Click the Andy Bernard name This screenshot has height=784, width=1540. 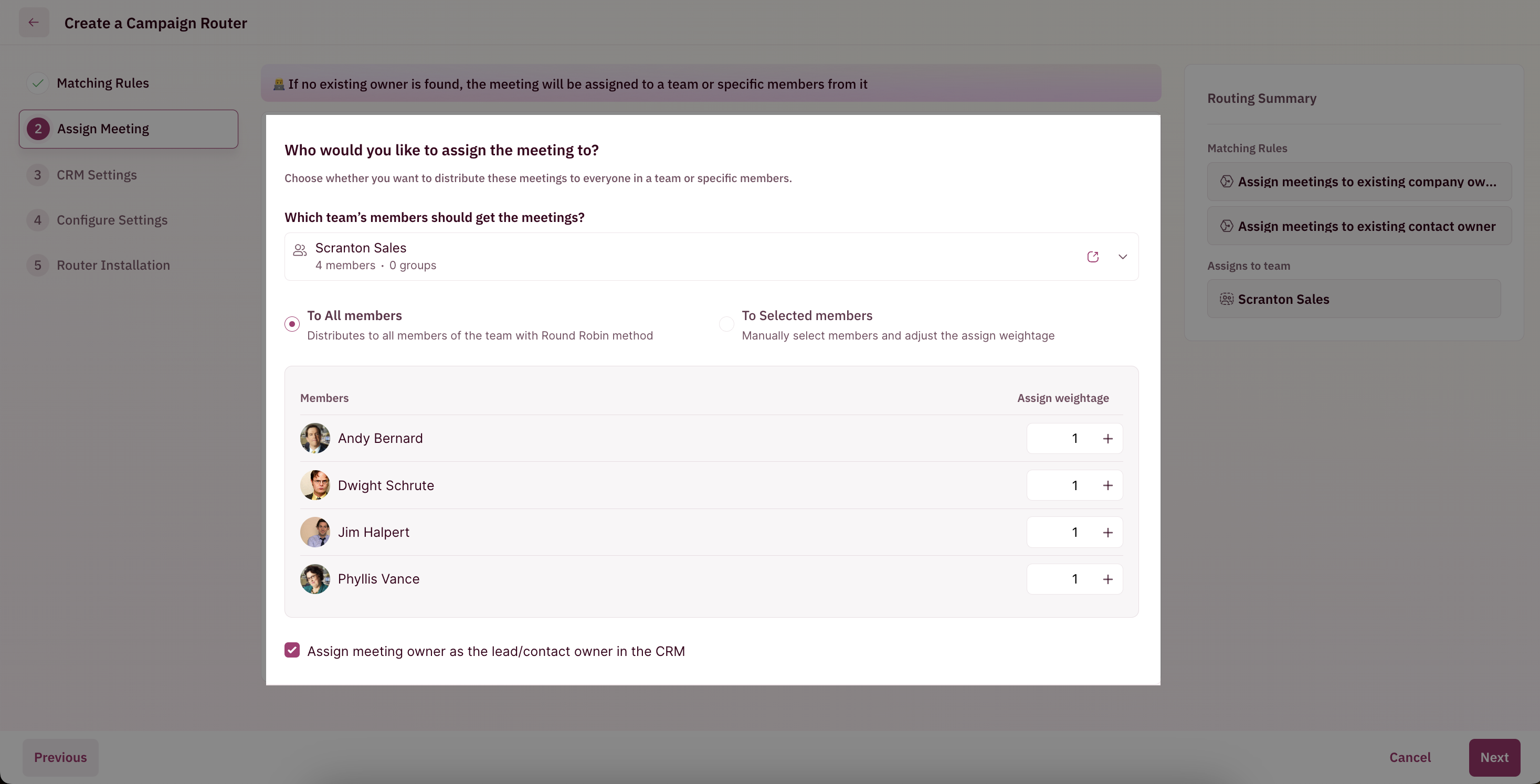click(x=380, y=438)
